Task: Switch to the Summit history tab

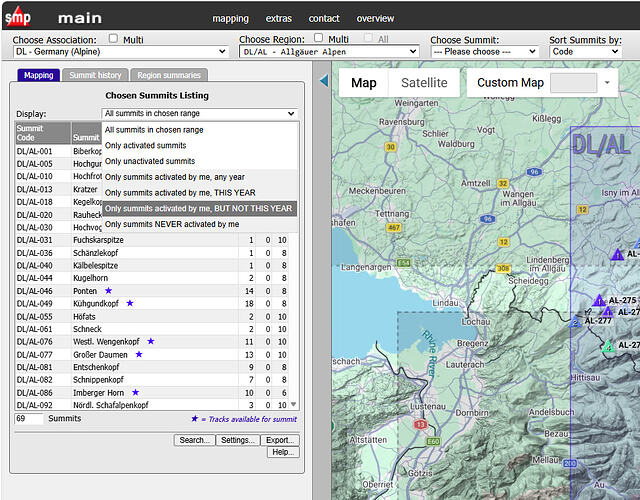Action: click(95, 75)
